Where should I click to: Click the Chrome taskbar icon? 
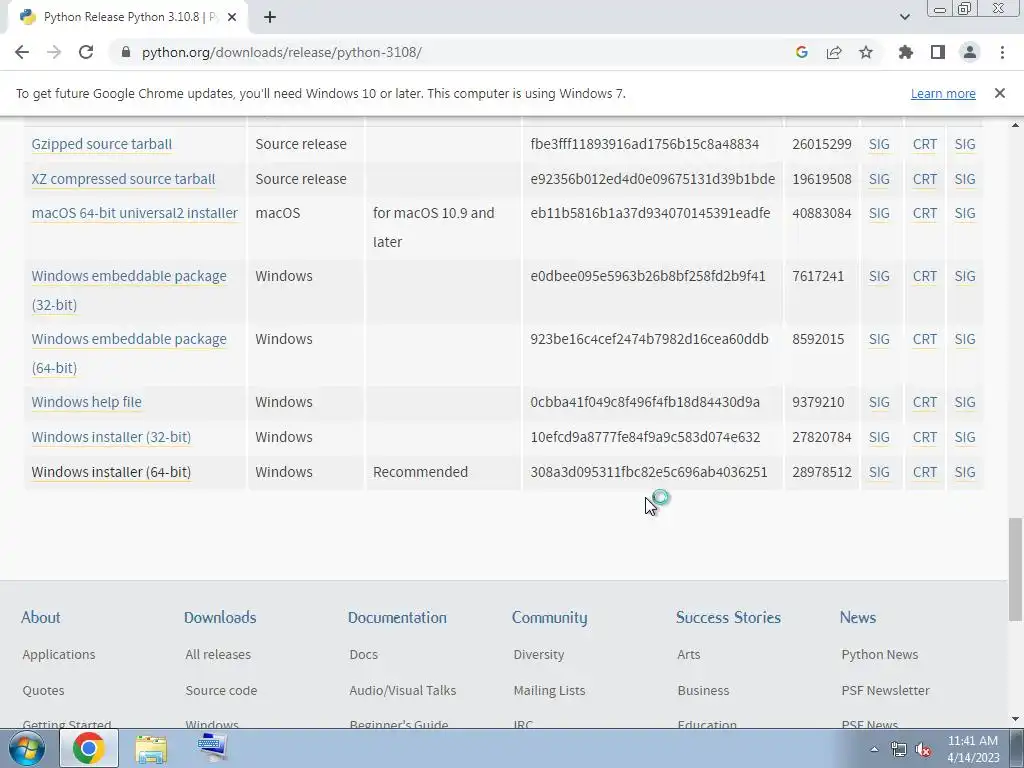[89, 748]
